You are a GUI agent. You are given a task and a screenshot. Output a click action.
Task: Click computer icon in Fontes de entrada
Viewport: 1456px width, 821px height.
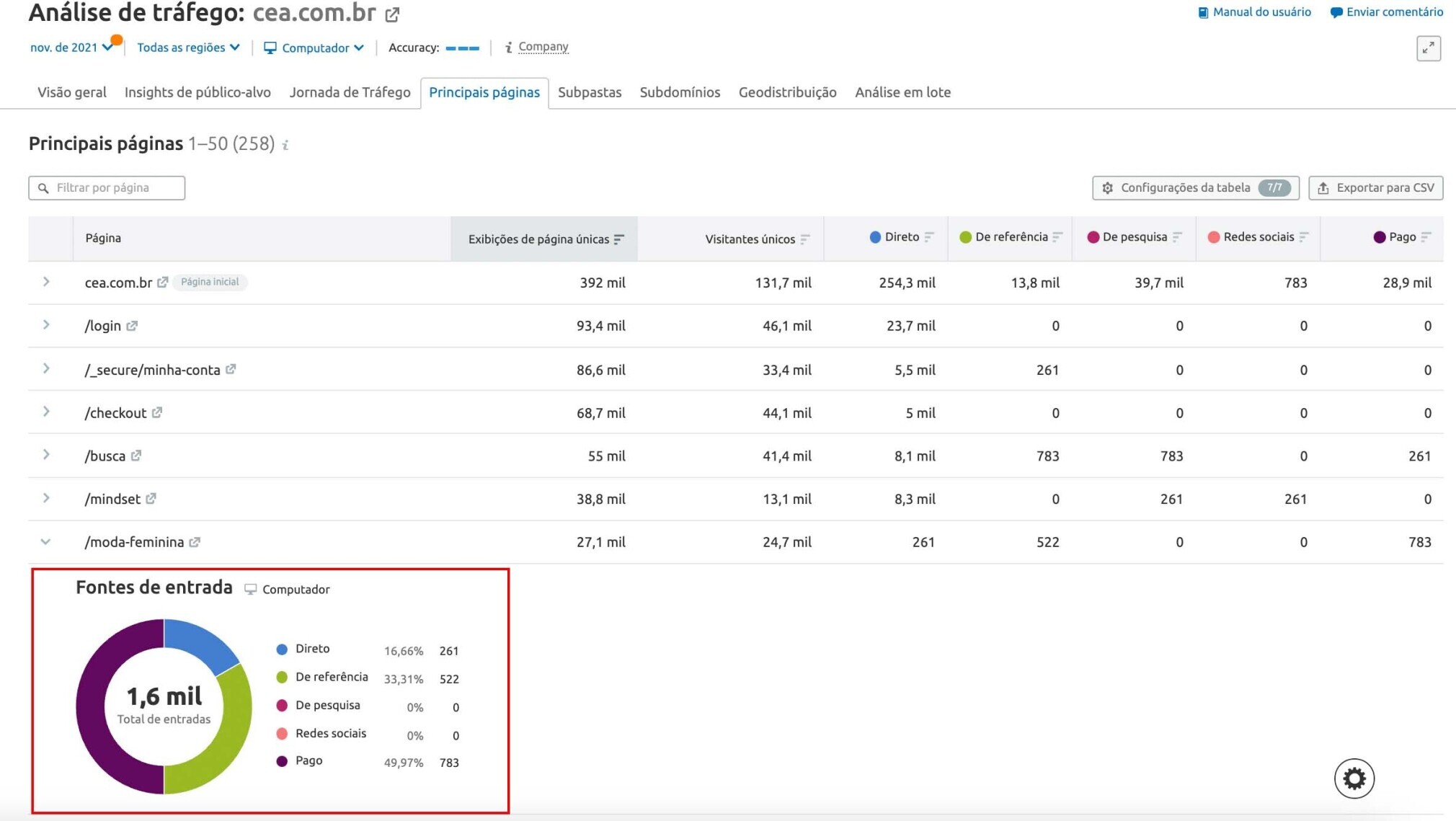250,590
